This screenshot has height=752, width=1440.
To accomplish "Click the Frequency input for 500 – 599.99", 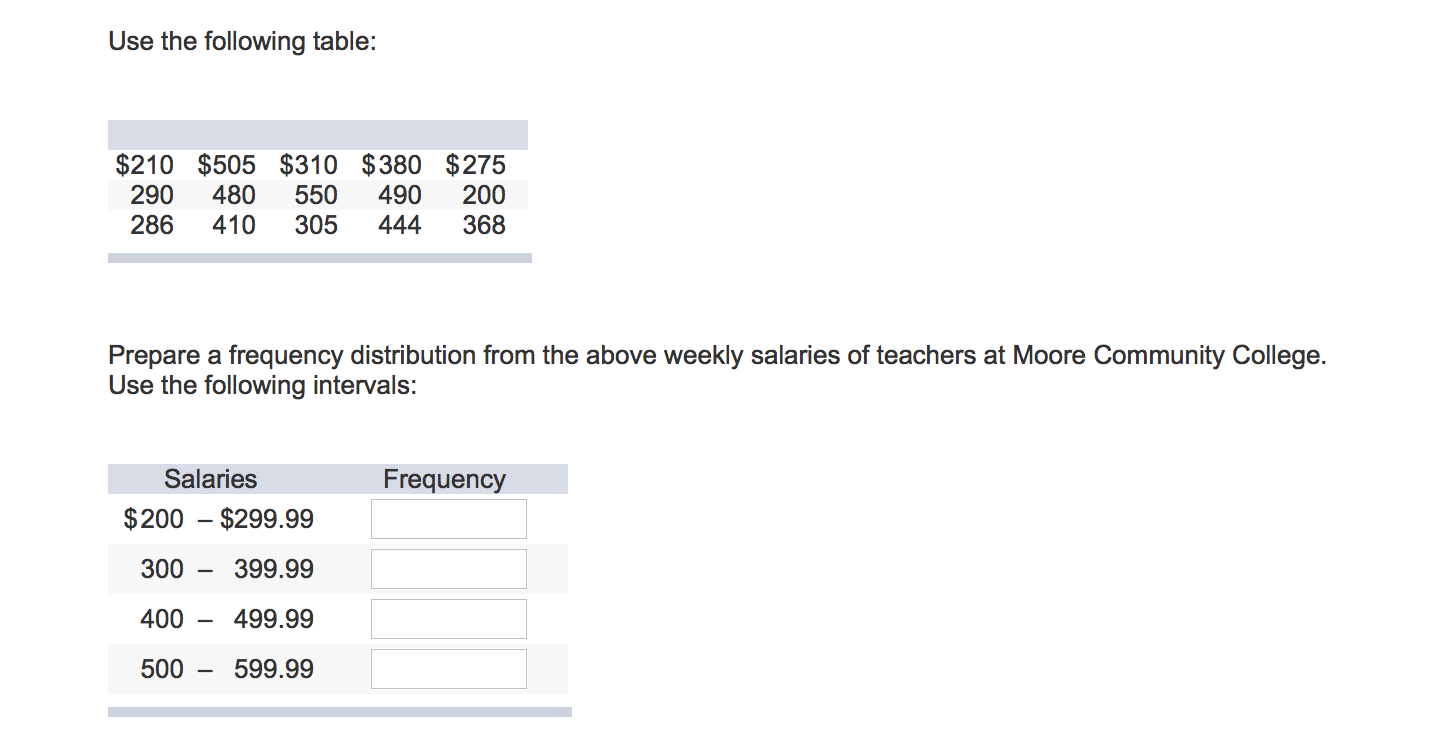I will [x=448, y=668].
